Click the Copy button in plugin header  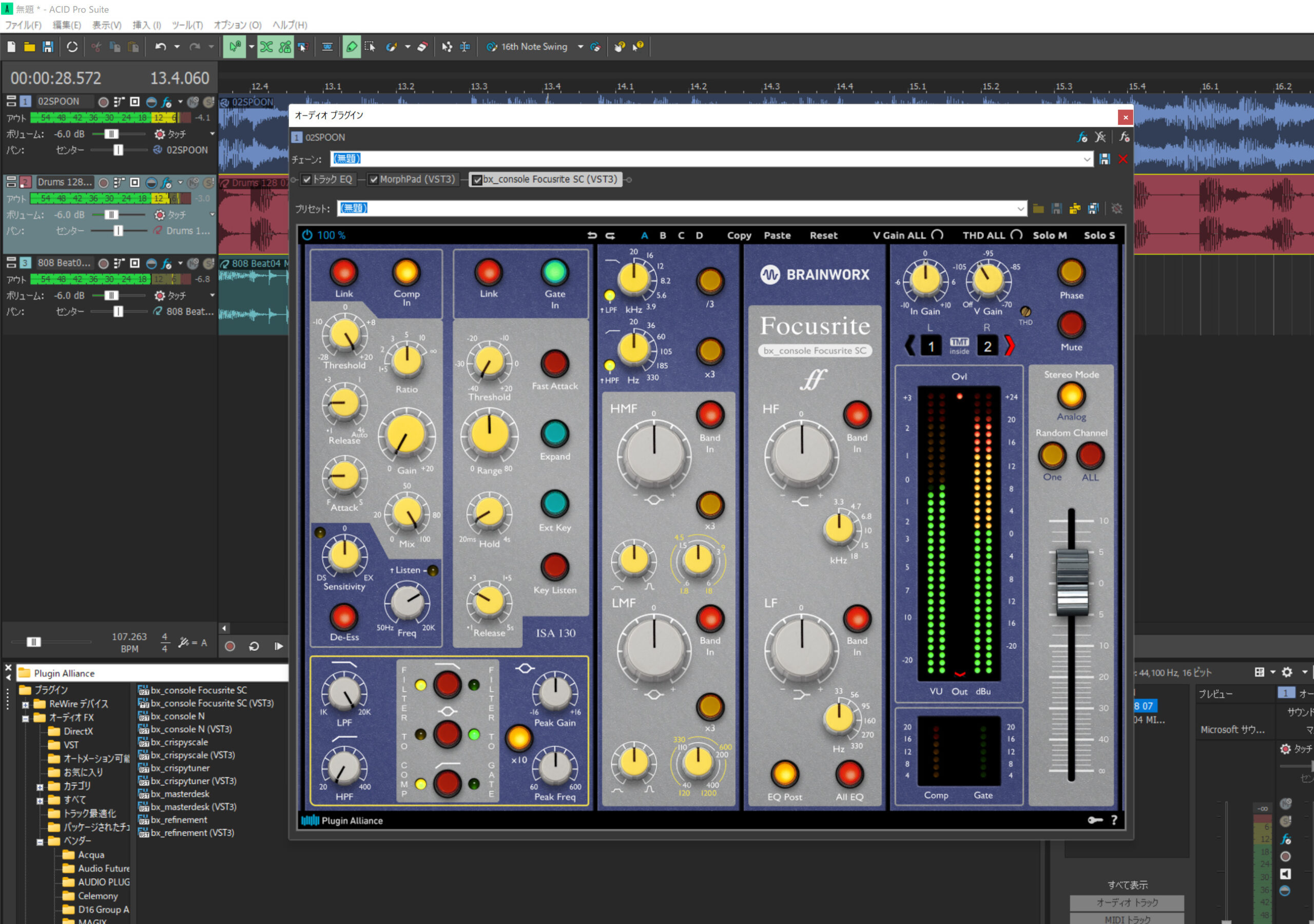pyautogui.click(x=739, y=235)
